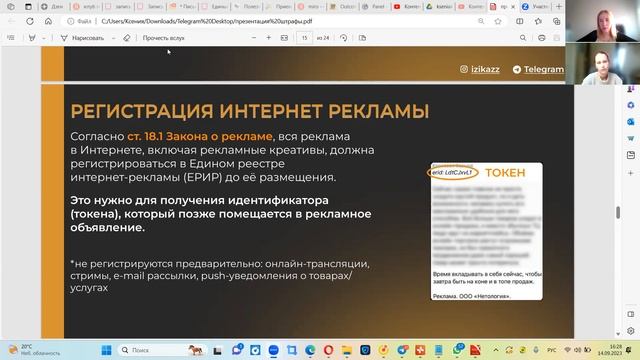Open the PDF table of contents panel
Viewport: 640px width, 360px height.
coord(11,38)
